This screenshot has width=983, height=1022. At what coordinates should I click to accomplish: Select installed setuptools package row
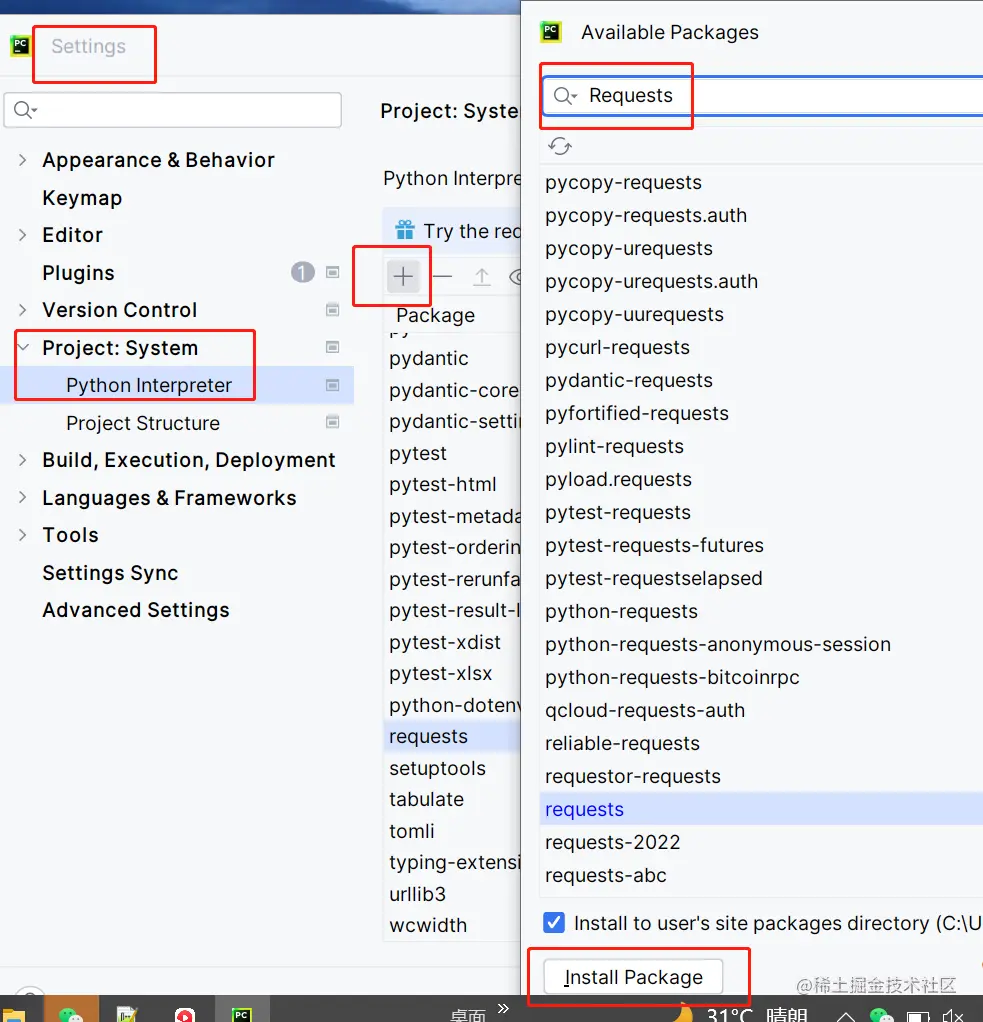[437, 768]
